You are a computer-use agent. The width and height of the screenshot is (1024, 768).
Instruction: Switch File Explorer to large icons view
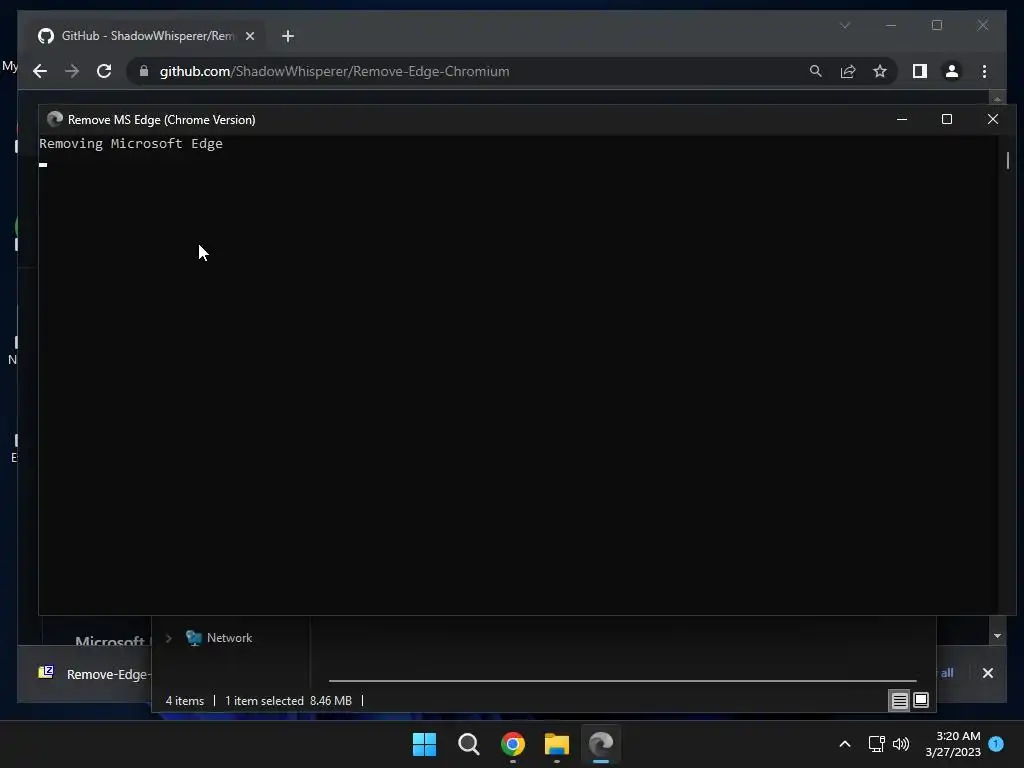(921, 701)
